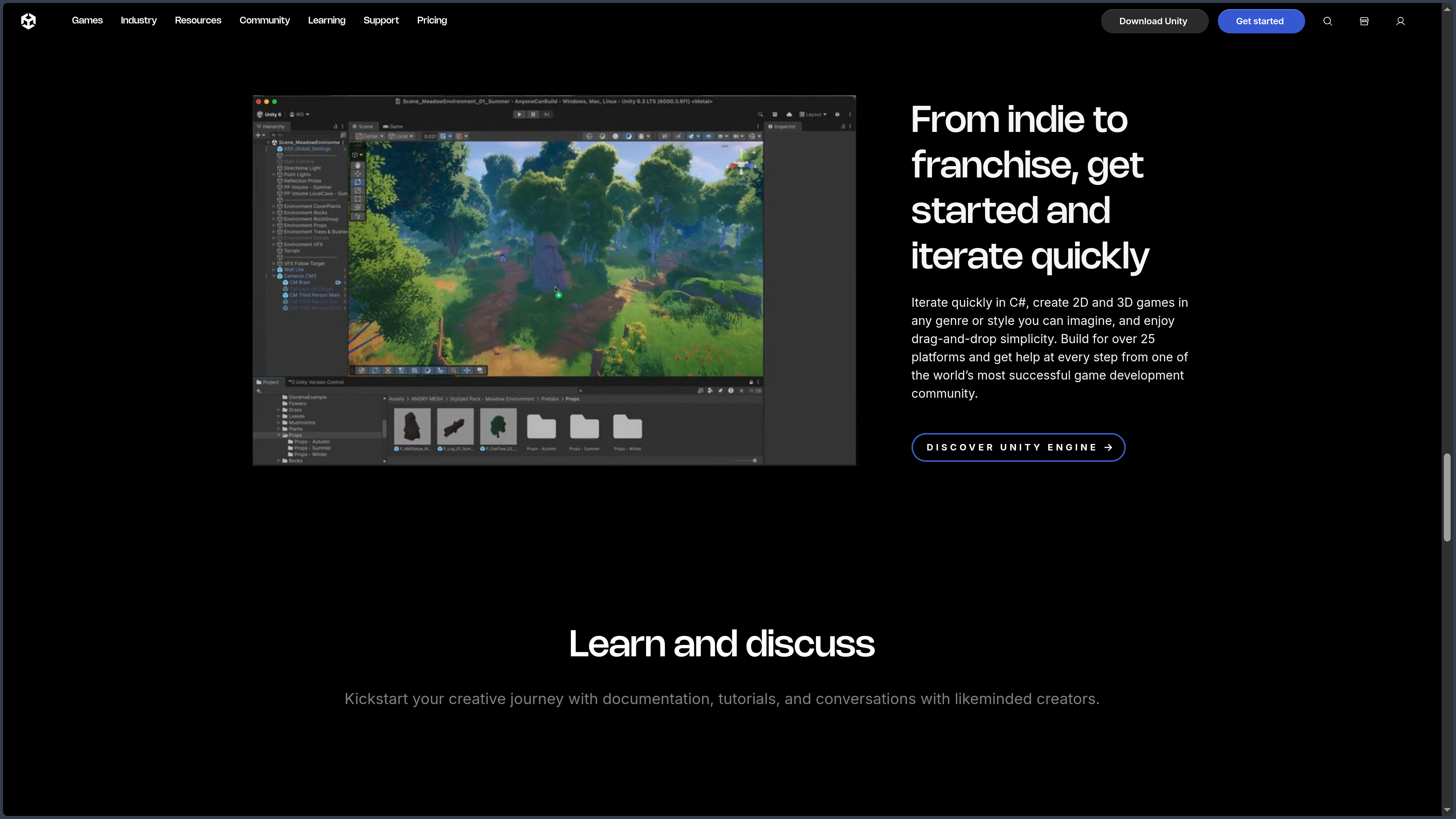The image size is (1456, 819).
Task: Click the lock icon in the Inspector panel
Action: 843,127
